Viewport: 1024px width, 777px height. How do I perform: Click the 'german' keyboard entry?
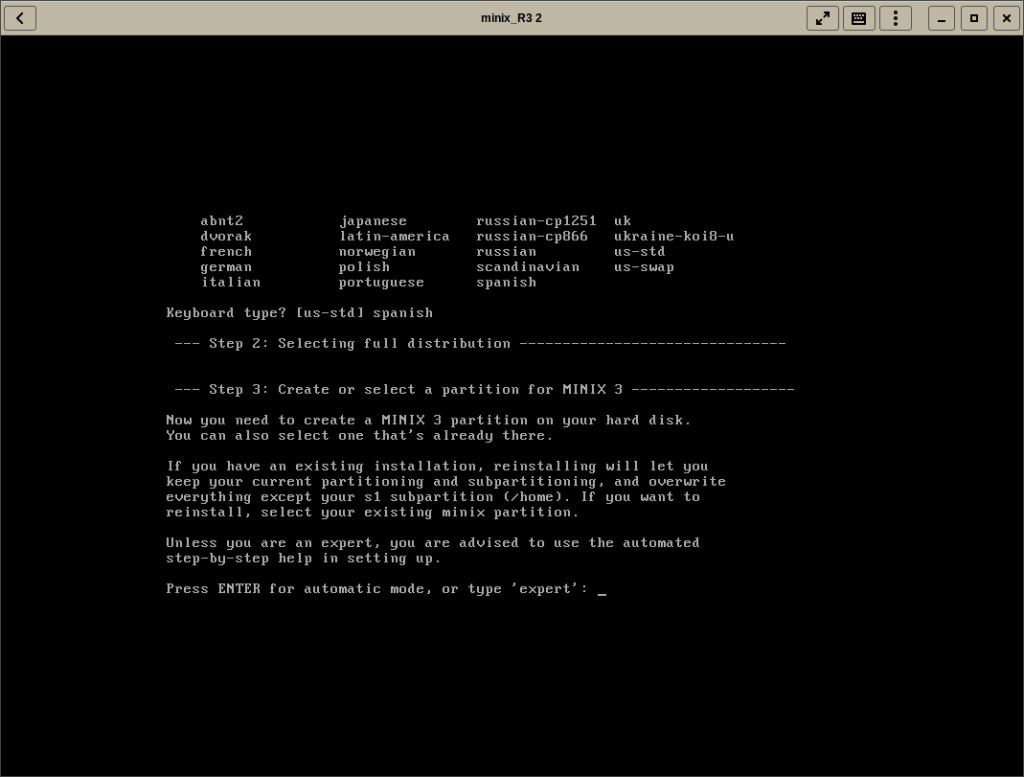(226, 267)
